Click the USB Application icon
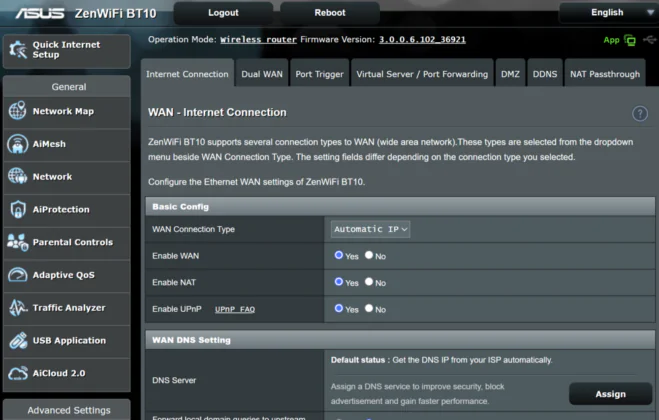This screenshot has width=659, height=420. pyautogui.click(x=18, y=341)
